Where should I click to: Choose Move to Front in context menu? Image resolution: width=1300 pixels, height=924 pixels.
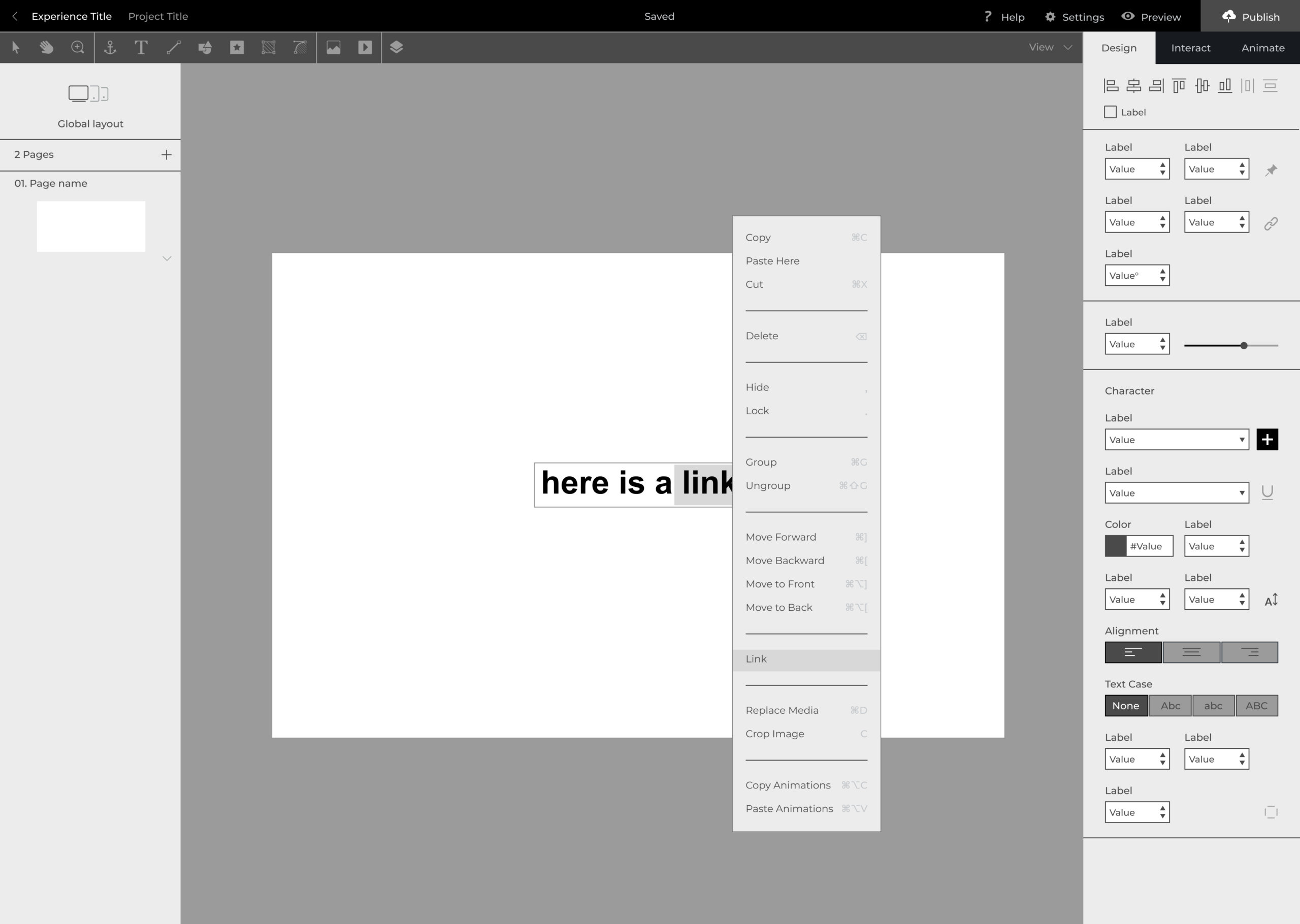(806, 584)
